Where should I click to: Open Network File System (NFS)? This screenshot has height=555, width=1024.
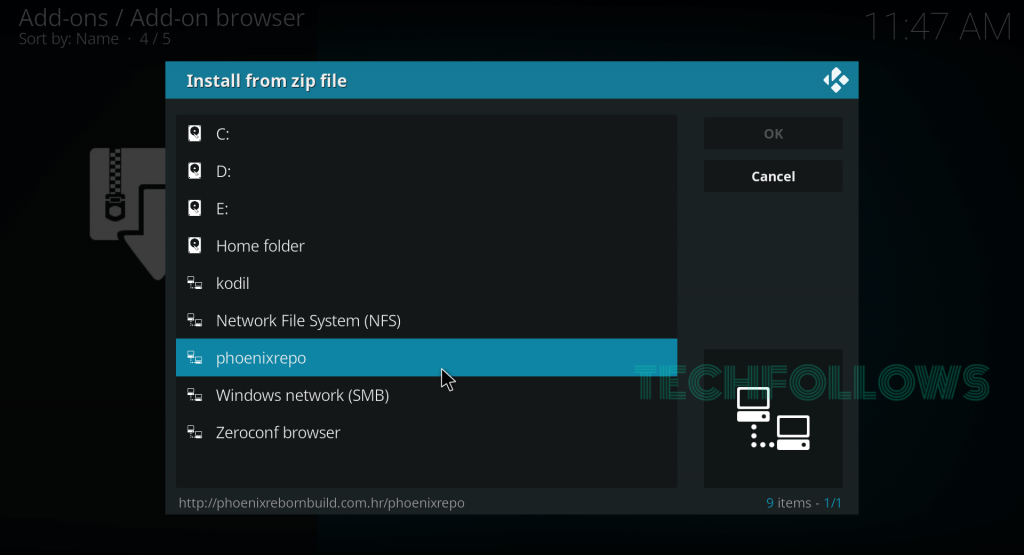(x=426, y=320)
